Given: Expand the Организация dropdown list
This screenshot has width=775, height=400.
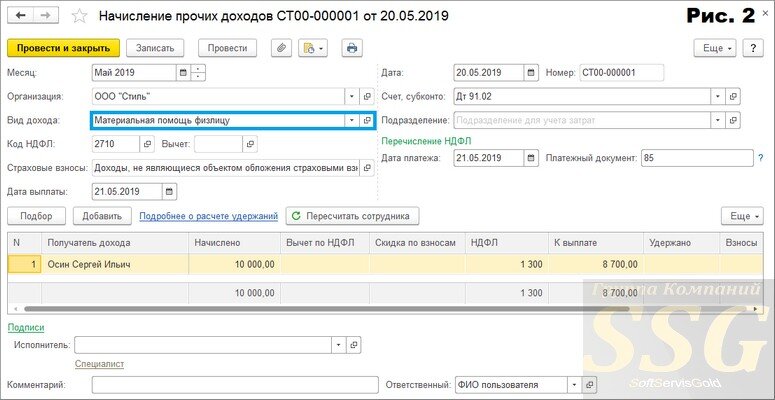Looking at the screenshot, I should pyautogui.click(x=352, y=97).
